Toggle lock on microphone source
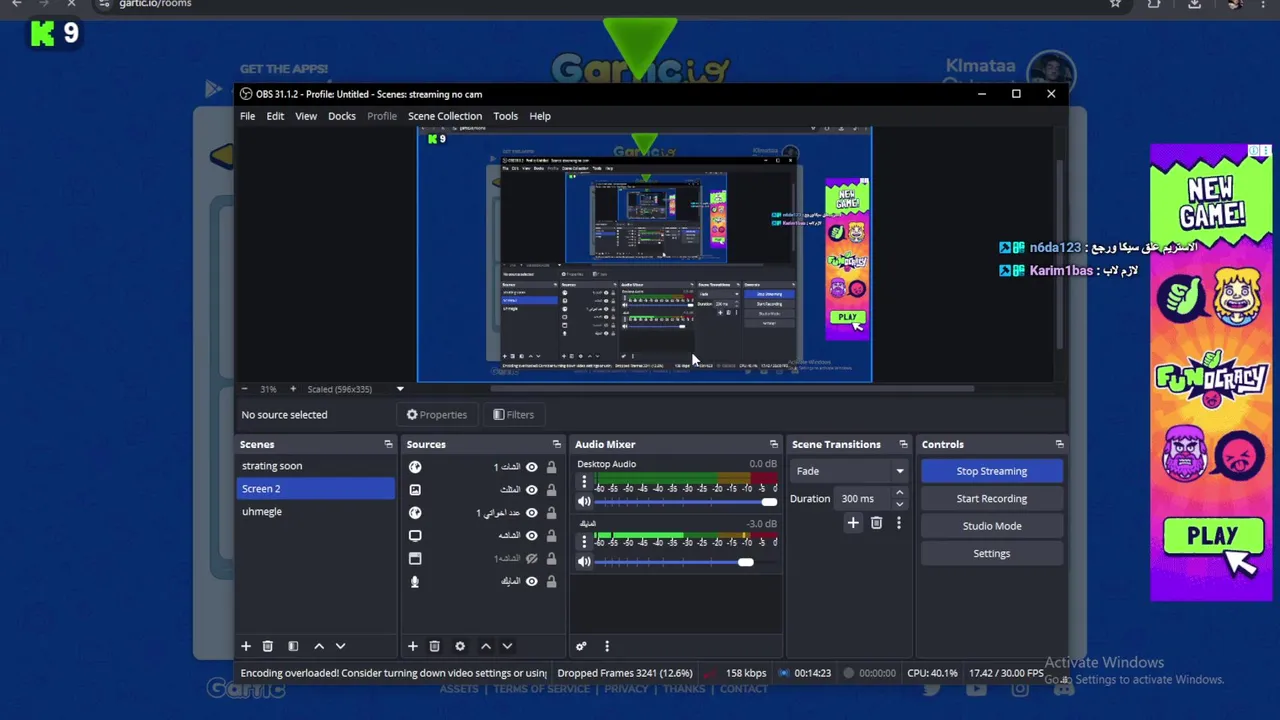Image resolution: width=1280 pixels, height=720 pixels. tap(551, 582)
